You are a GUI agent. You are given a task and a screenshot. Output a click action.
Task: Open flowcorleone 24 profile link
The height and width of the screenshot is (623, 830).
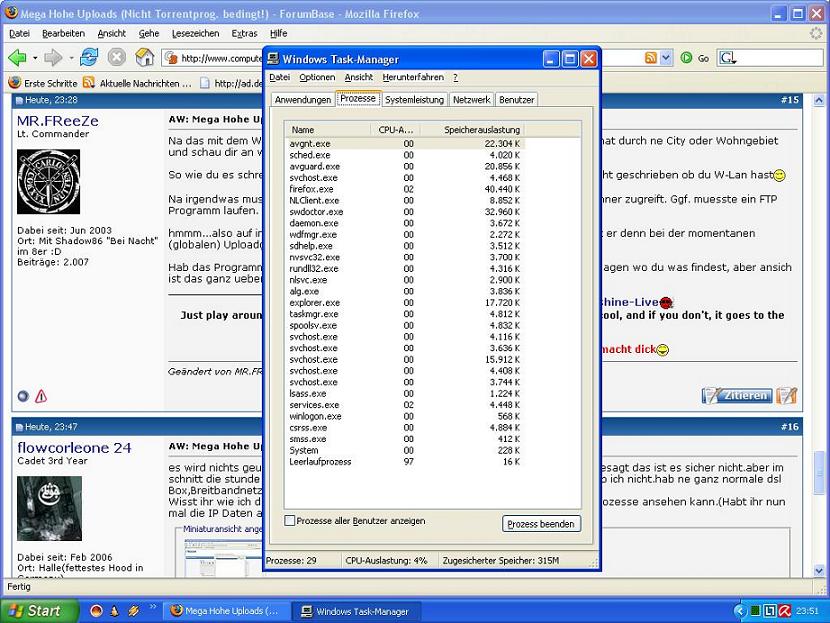coord(74,448)
